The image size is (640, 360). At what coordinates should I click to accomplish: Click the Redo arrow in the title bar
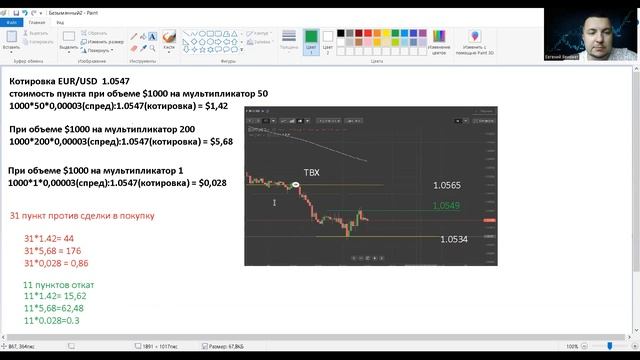pos(33,13)
